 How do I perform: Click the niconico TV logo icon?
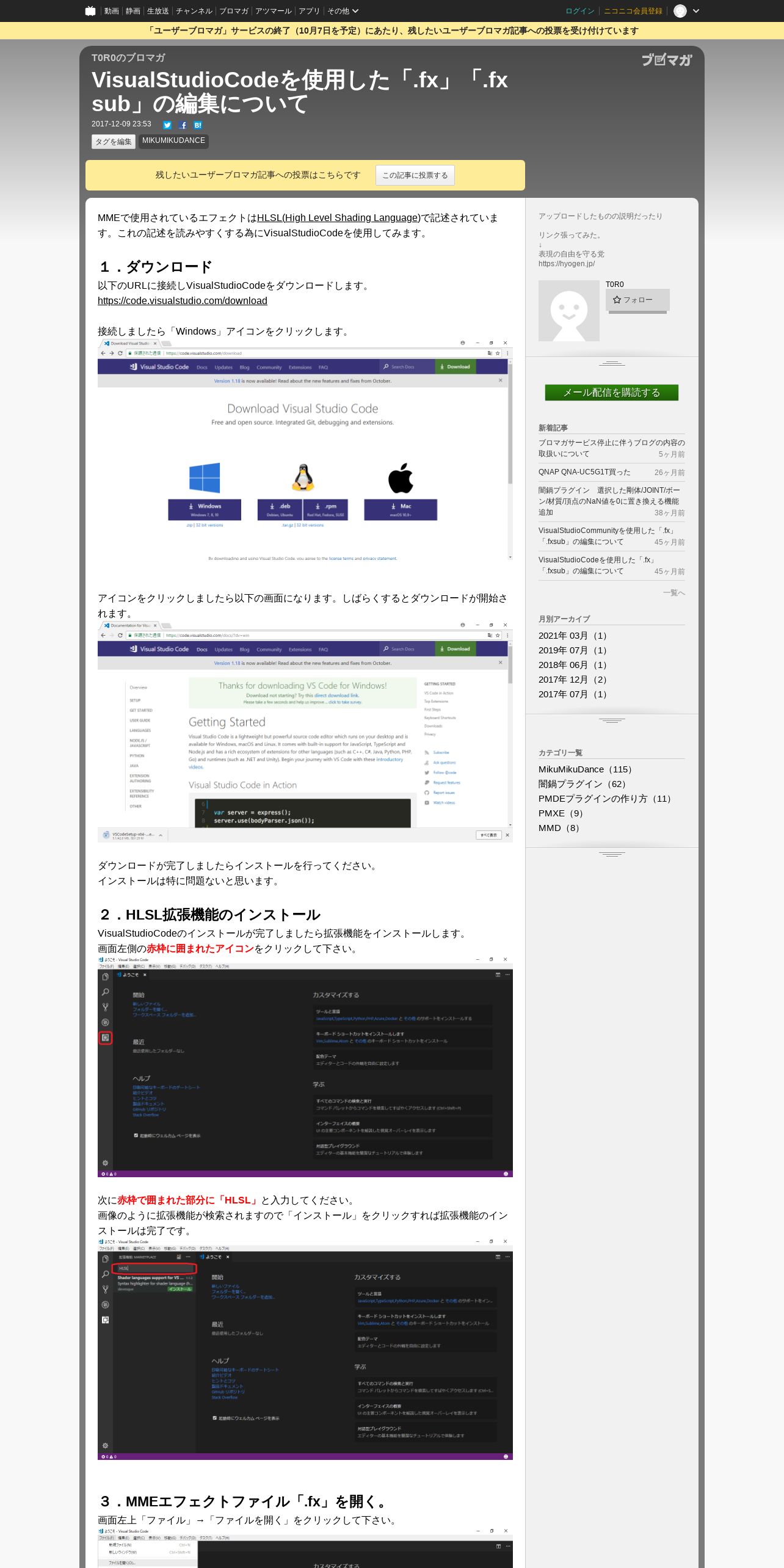tap(90, 11)
